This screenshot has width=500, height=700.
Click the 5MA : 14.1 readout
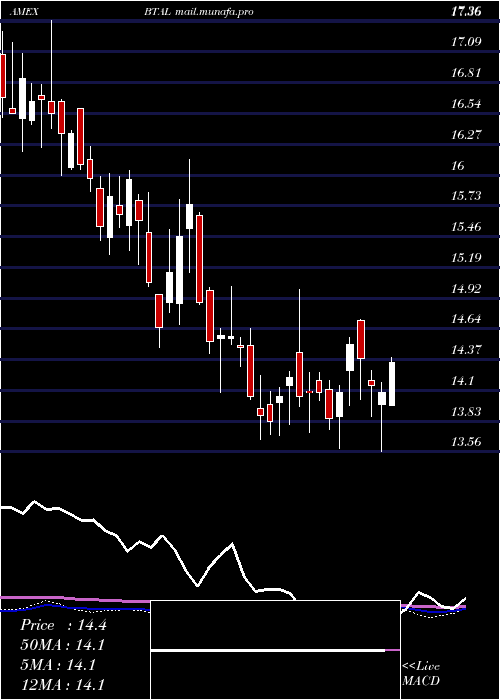click(58, 665)
